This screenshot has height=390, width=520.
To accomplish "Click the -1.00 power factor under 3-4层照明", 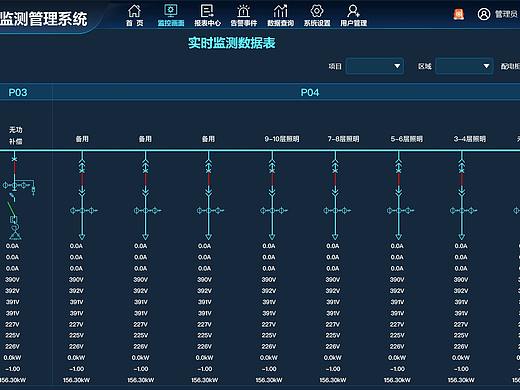I will point(461,369).
